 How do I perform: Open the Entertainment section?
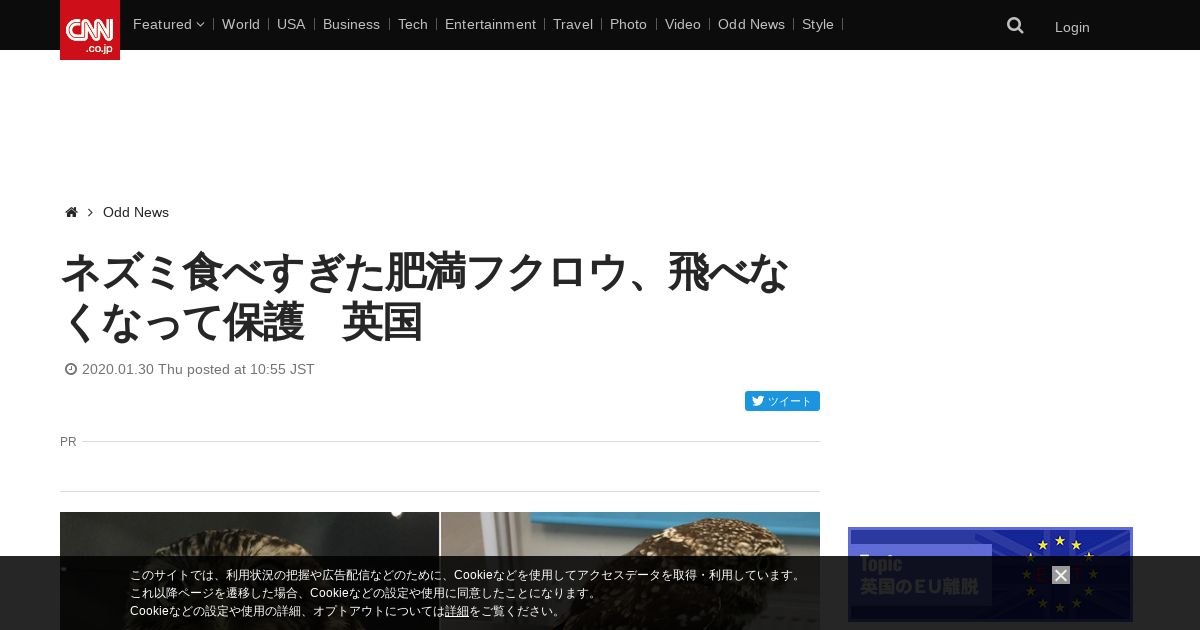490,24
